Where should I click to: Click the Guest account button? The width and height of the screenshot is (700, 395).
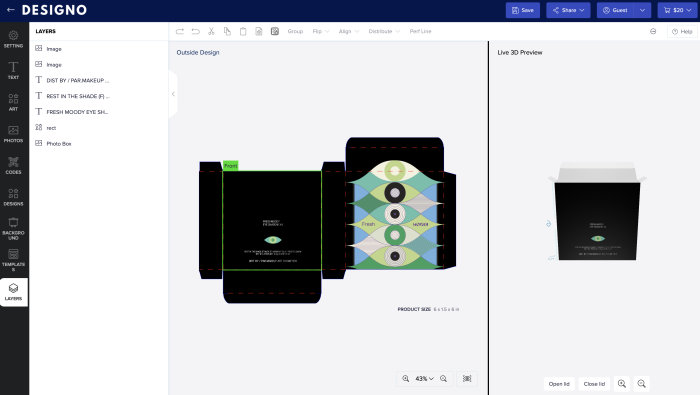(615, 10)
